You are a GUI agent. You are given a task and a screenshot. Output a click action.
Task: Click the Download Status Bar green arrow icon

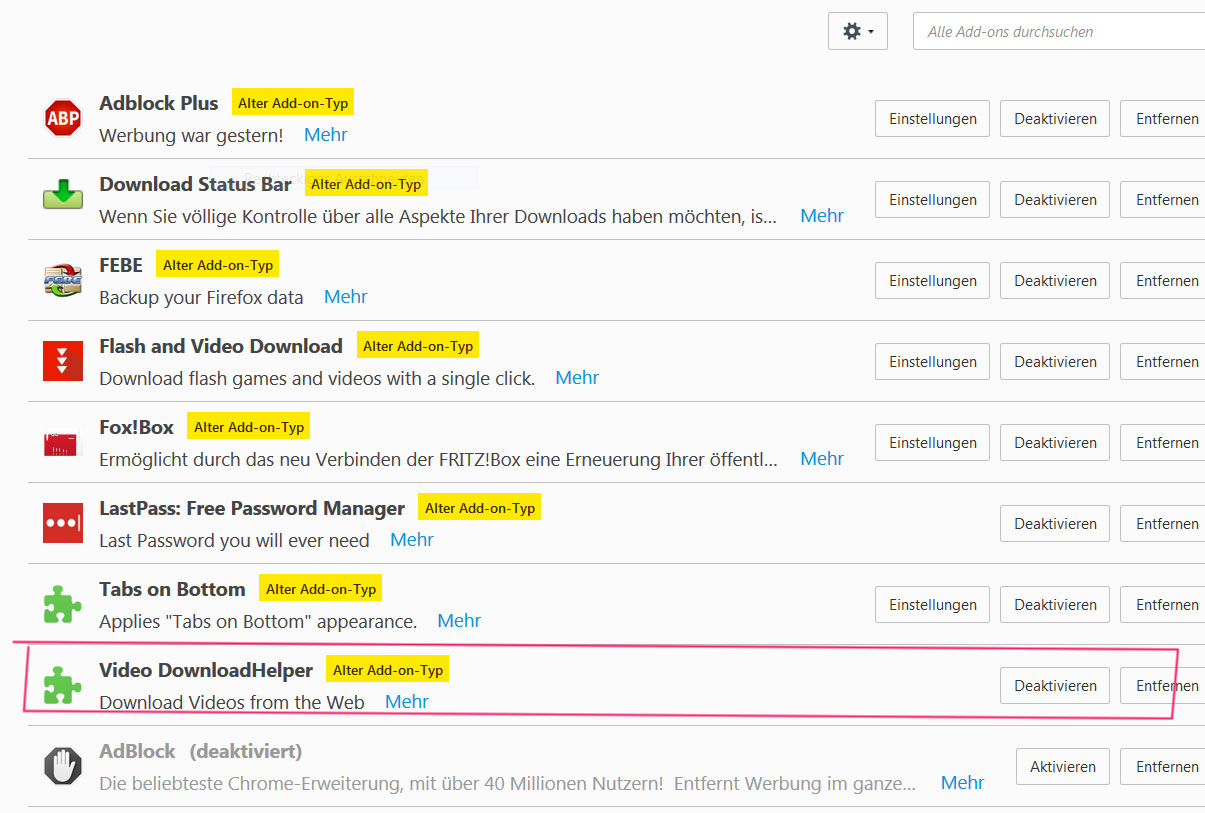coord(63,195)
